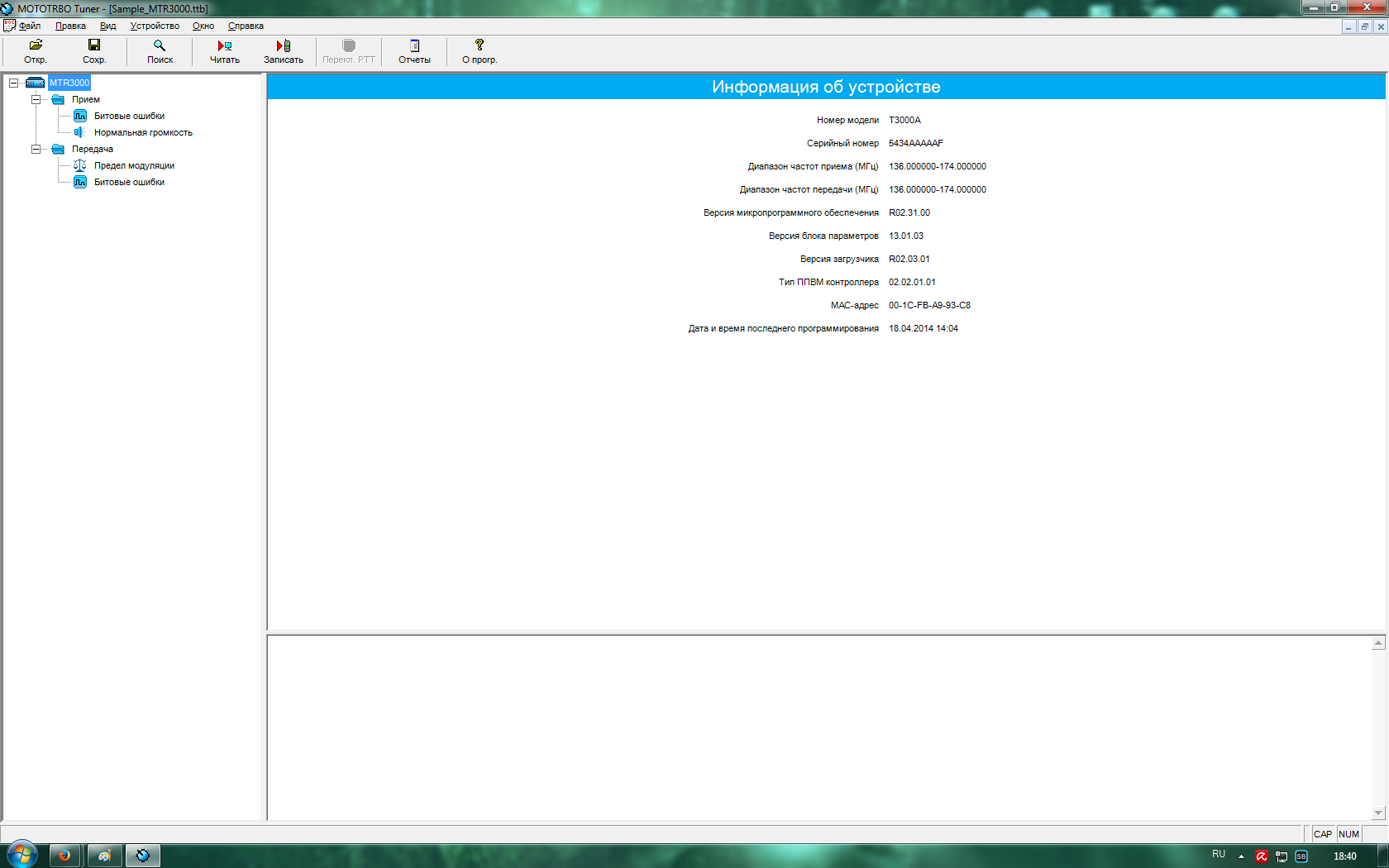Image resolution: width=1389 pixels, height=868 pixels.
Task: Select Предел модуляции in the tree
Action: (x=134, y=165)
